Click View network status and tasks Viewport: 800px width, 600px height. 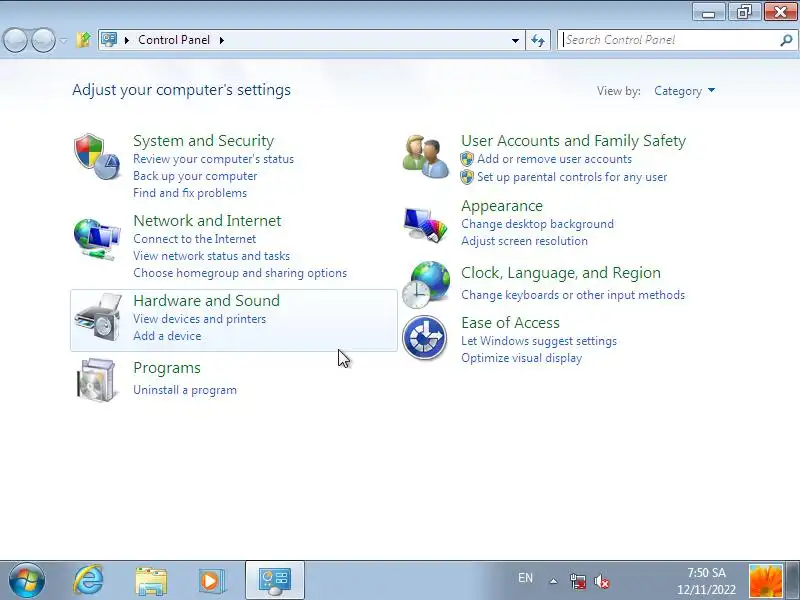coord(211,256)
